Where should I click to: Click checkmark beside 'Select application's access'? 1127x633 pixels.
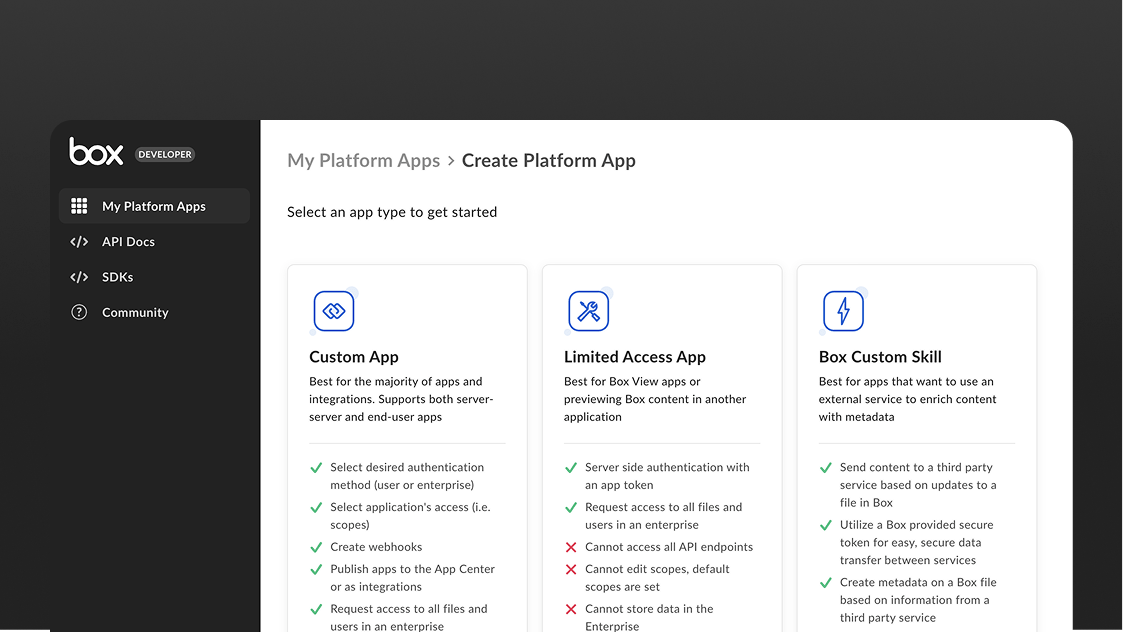(316, 508)
